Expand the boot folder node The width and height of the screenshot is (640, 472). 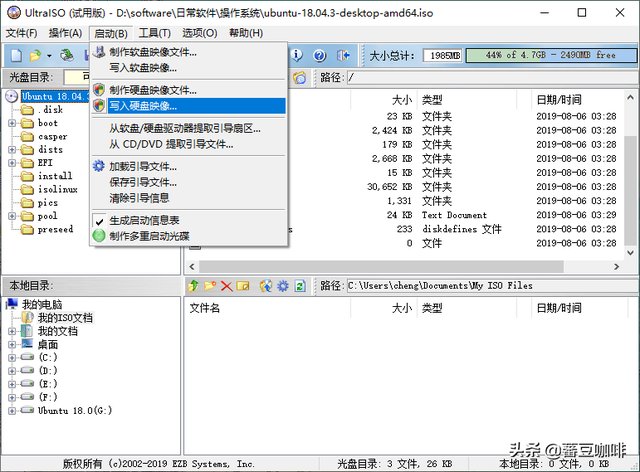12,123
